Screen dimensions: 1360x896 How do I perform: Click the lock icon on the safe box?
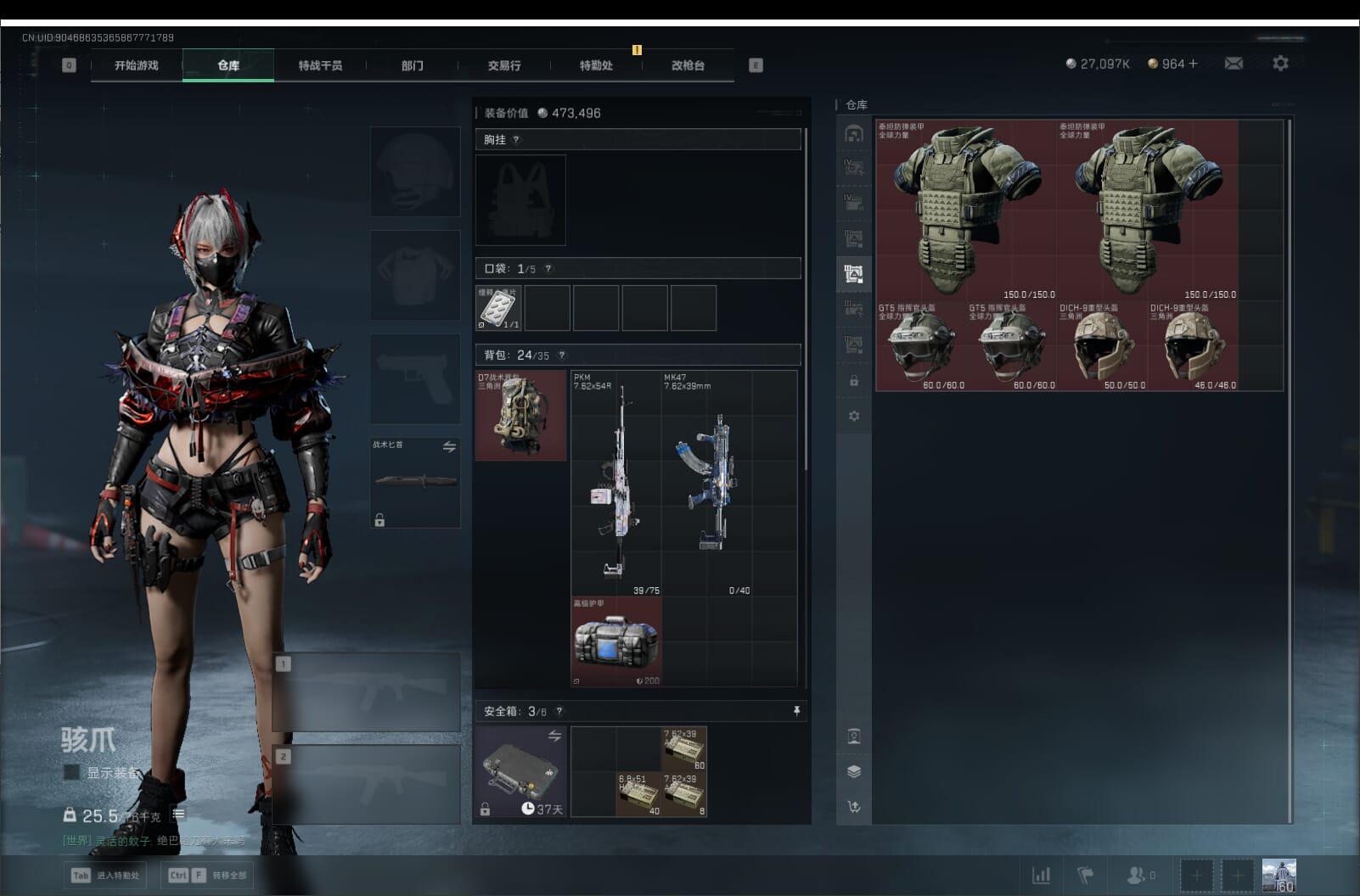[485, 809]
